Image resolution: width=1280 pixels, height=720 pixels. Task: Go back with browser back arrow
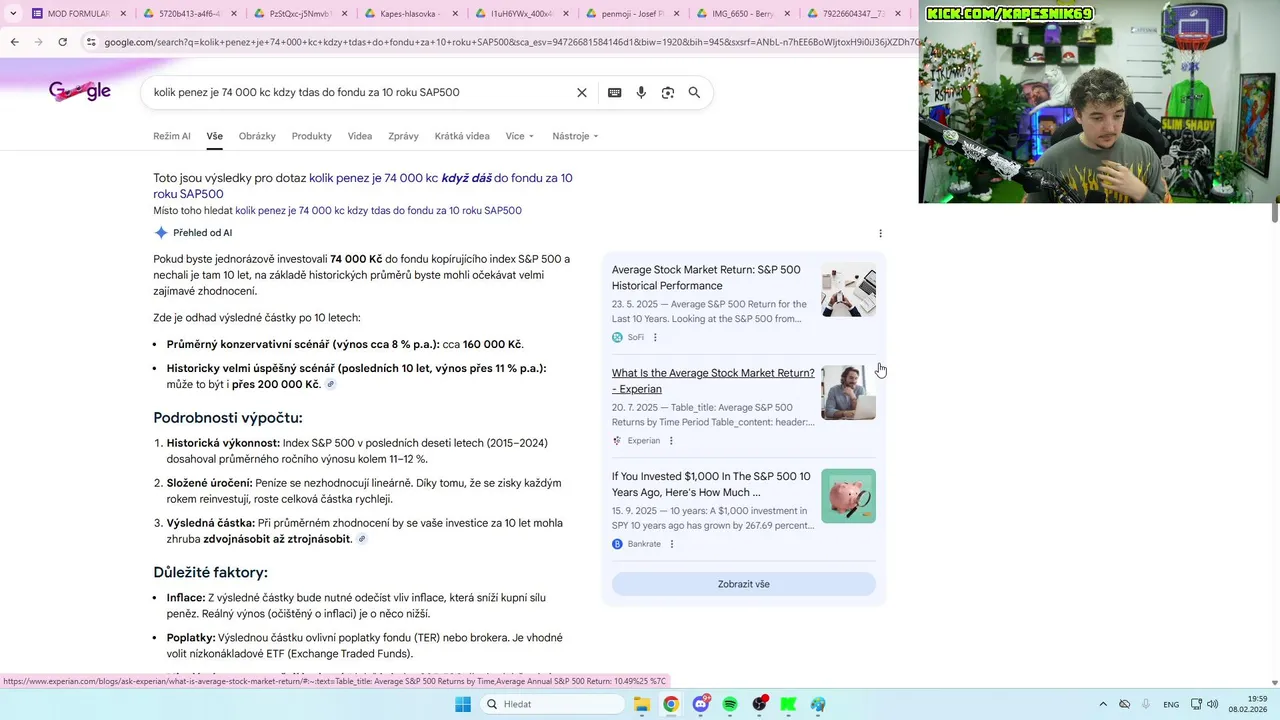tap(14, 42)
